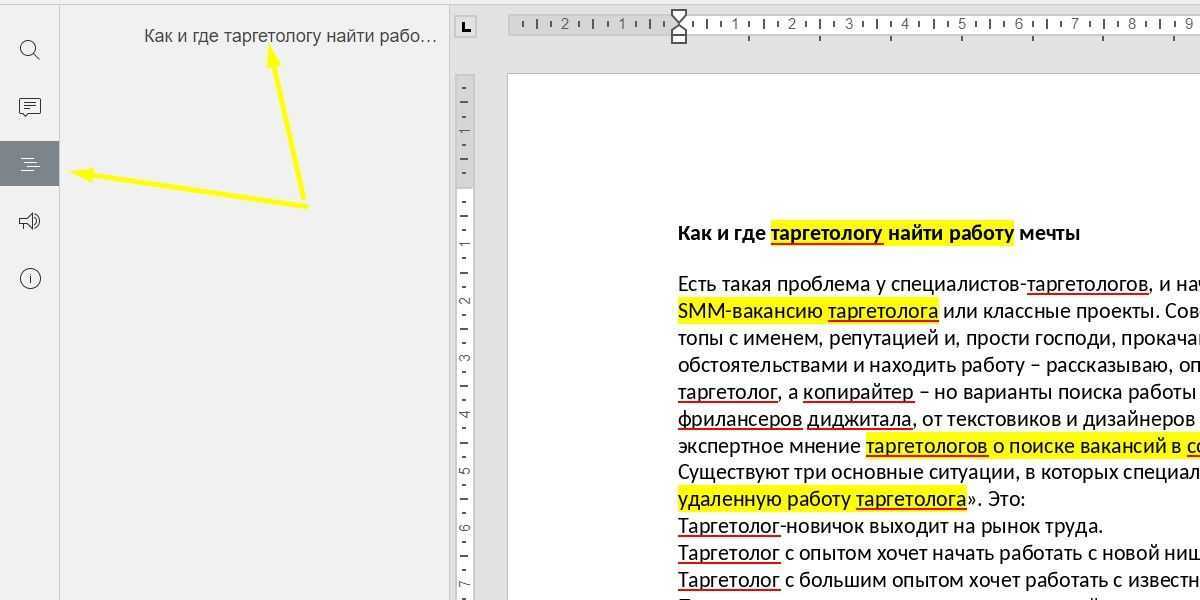Click the Feedback and Support megaphone icon
Viewport: 1200px width, 600px height.
pyautogui.click(x=30, y=221)
